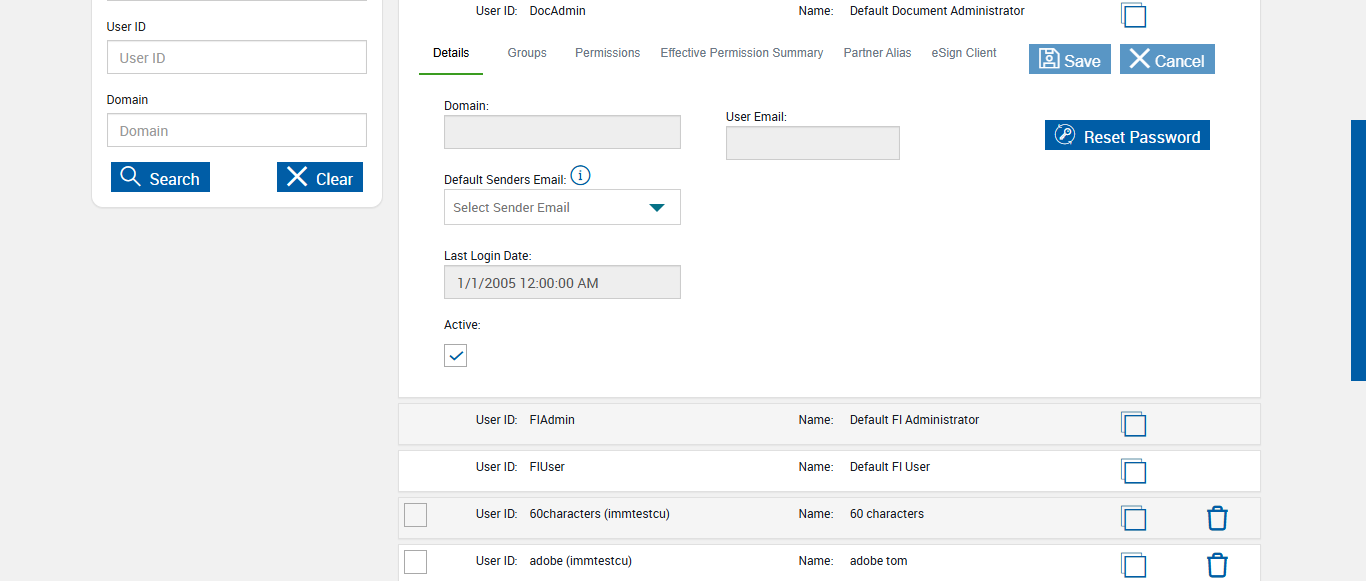1366x581 pixels.
Task: Select the 60characters user row checkbox
Action: (x=415, y=515)
